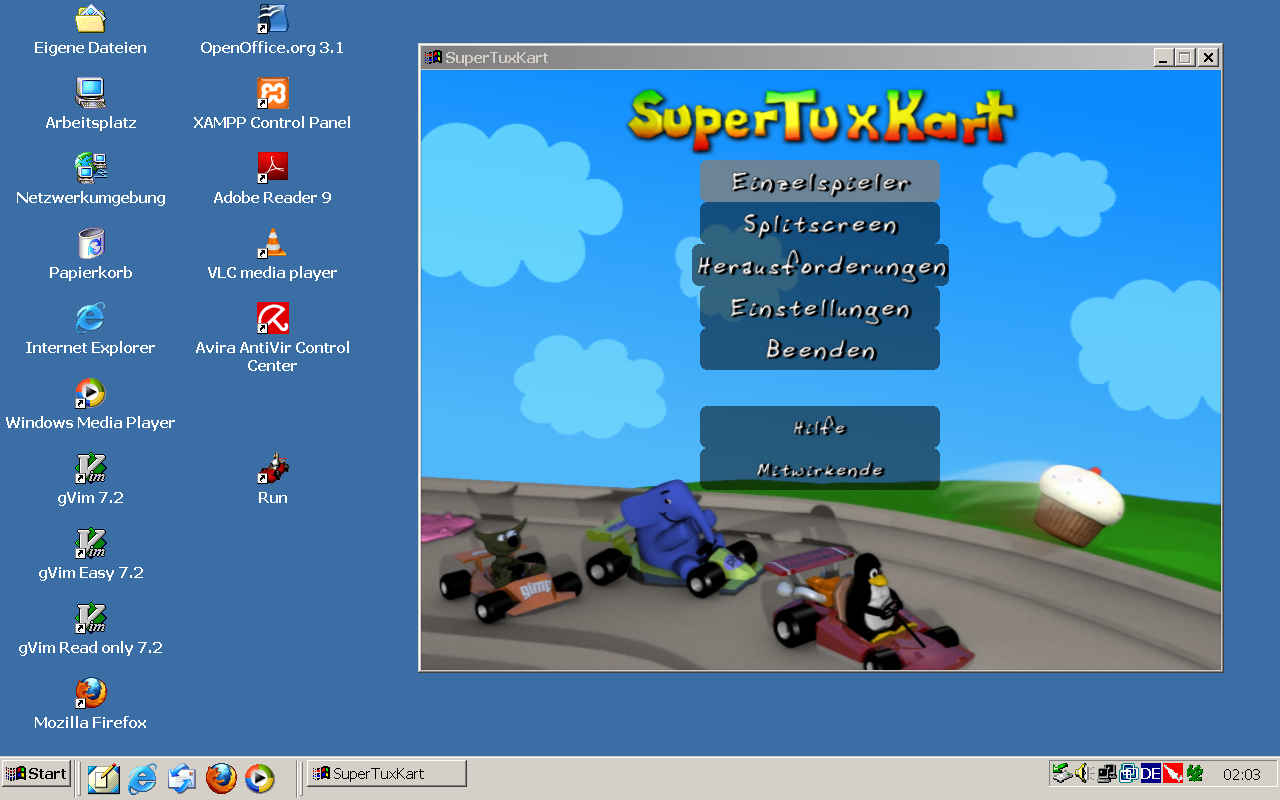Launch Firefox from the quick launch bar

tap(221, 778)
